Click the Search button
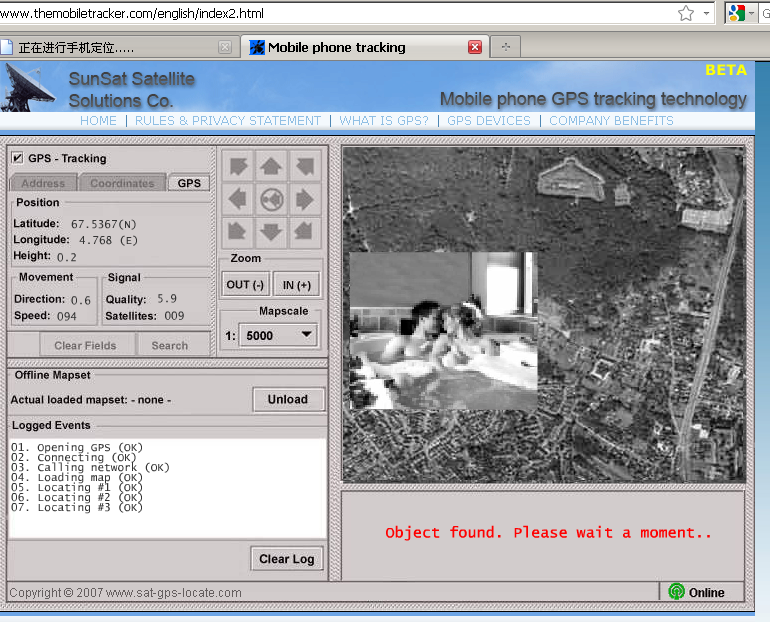 [x=170, y=346]
